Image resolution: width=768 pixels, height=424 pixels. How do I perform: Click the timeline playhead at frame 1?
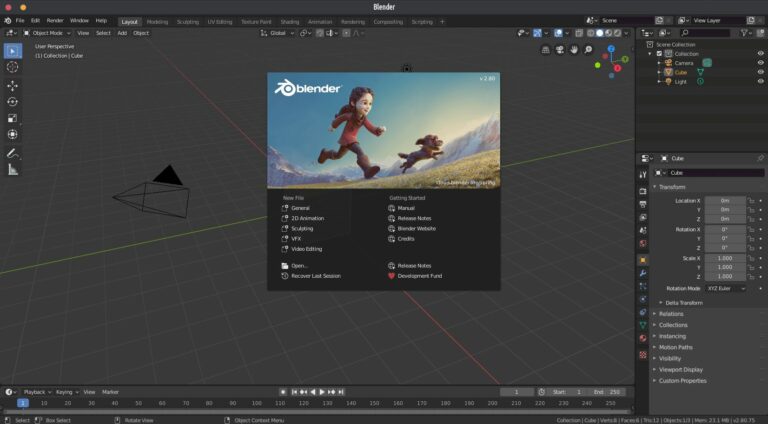[22, 403]
